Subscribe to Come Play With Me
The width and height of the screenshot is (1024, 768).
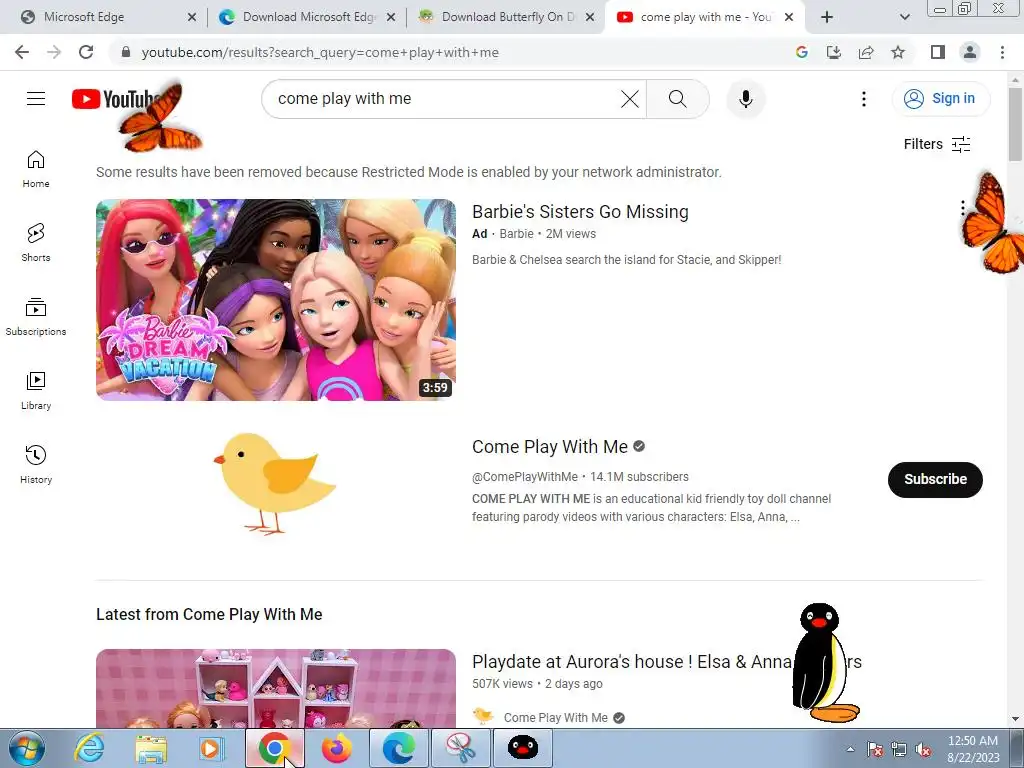pyautogui.click(x=935, y=479)
